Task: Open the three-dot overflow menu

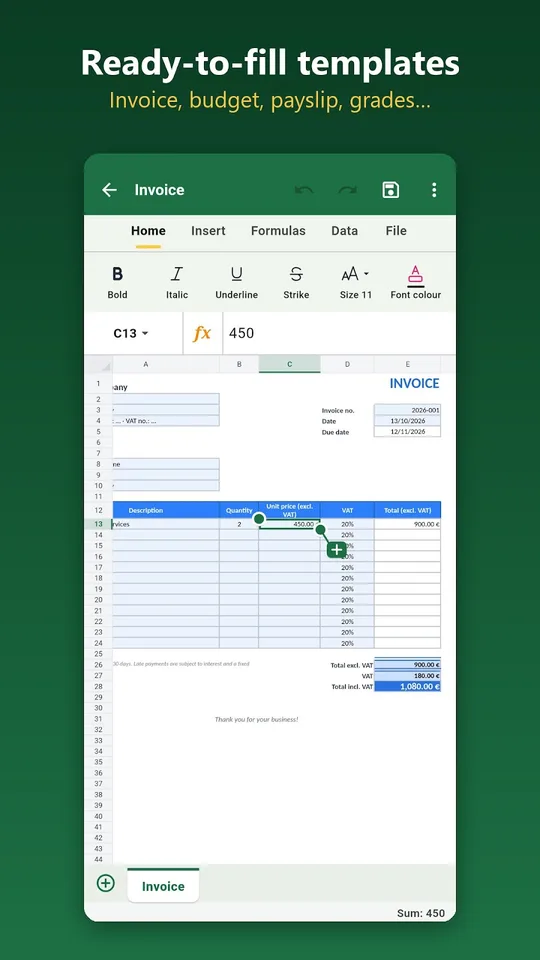Action: (434, 190)
